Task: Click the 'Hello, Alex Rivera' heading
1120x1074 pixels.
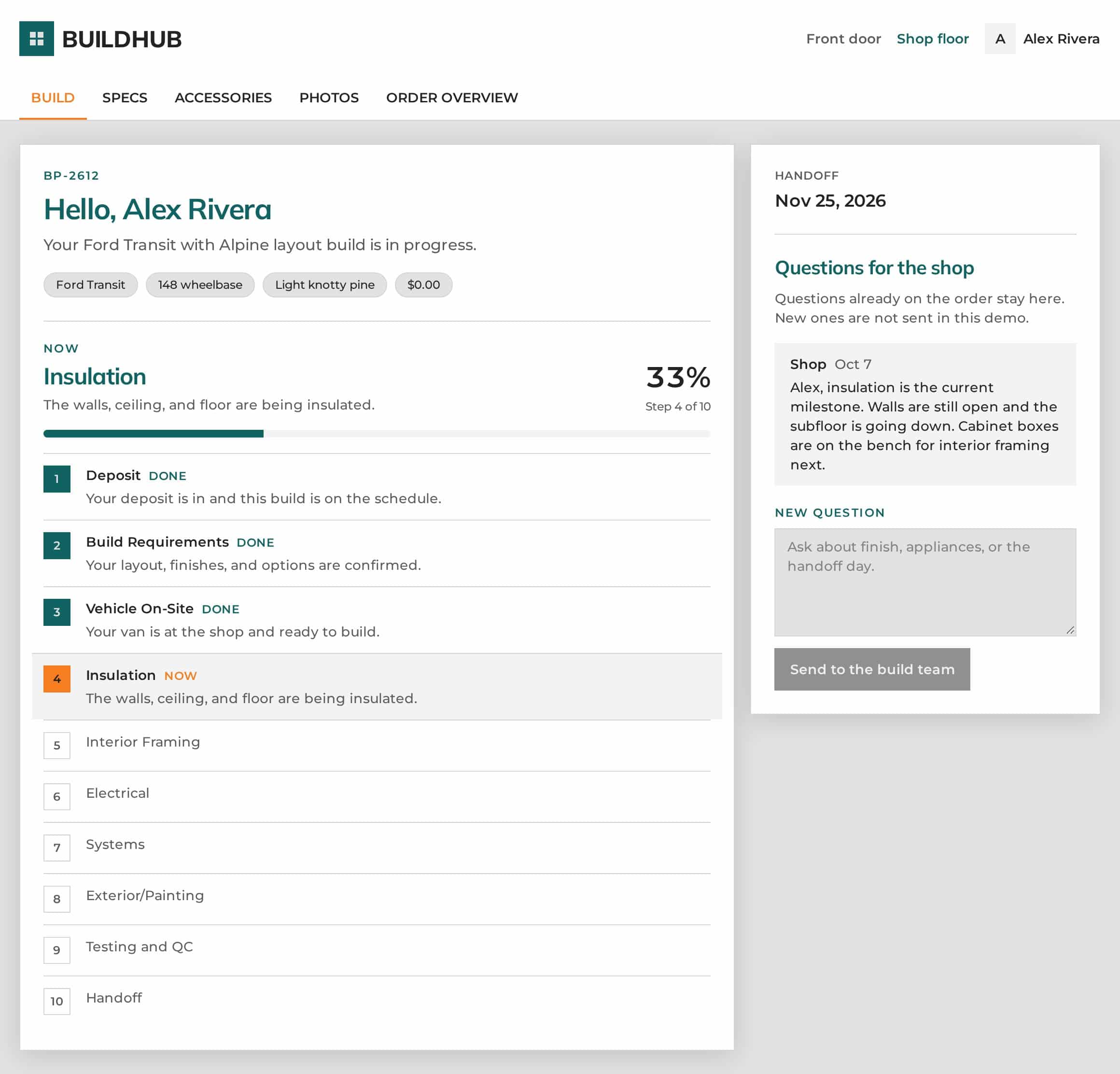Action: 157,209
